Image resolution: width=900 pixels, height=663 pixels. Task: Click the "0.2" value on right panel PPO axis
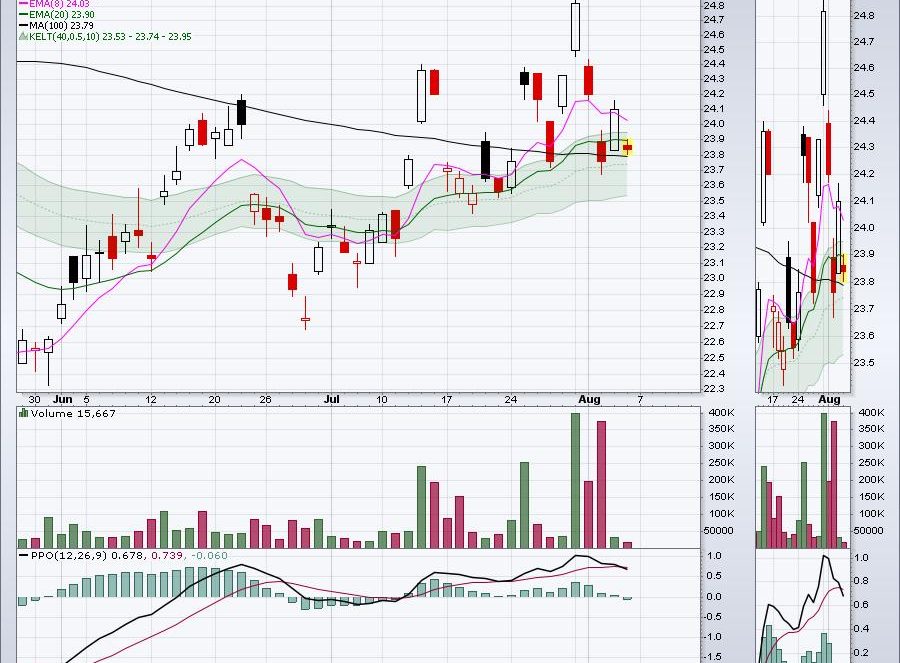pos(862,653)
